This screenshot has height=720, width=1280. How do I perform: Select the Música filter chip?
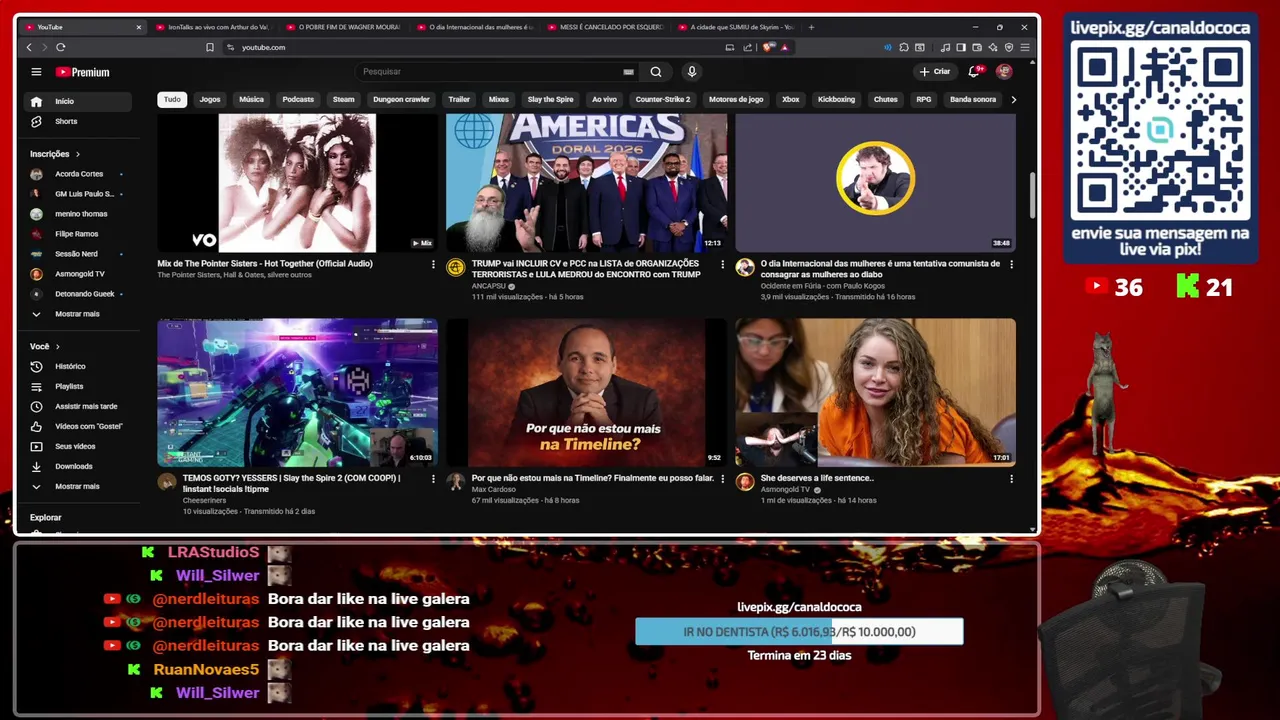click(251, 99)
